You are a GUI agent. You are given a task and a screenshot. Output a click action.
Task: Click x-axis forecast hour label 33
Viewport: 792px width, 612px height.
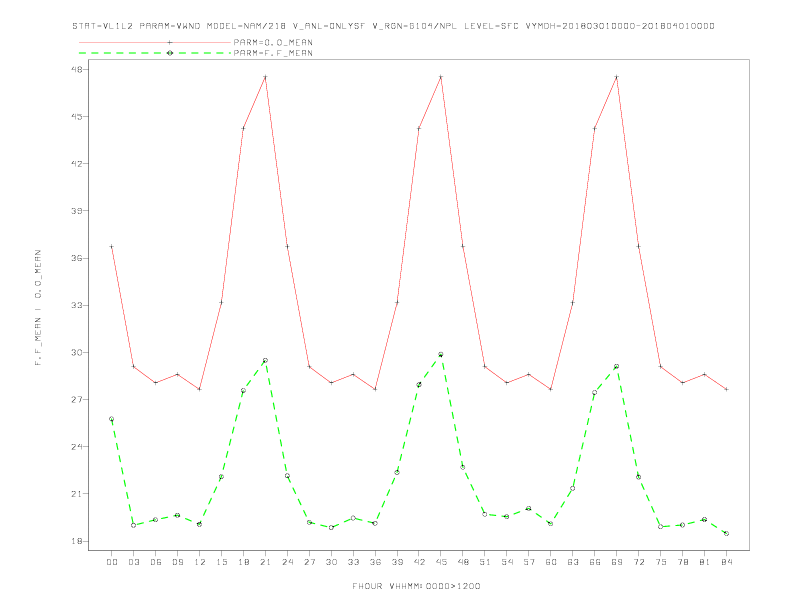pyautogui.click(x=353, y=562)
